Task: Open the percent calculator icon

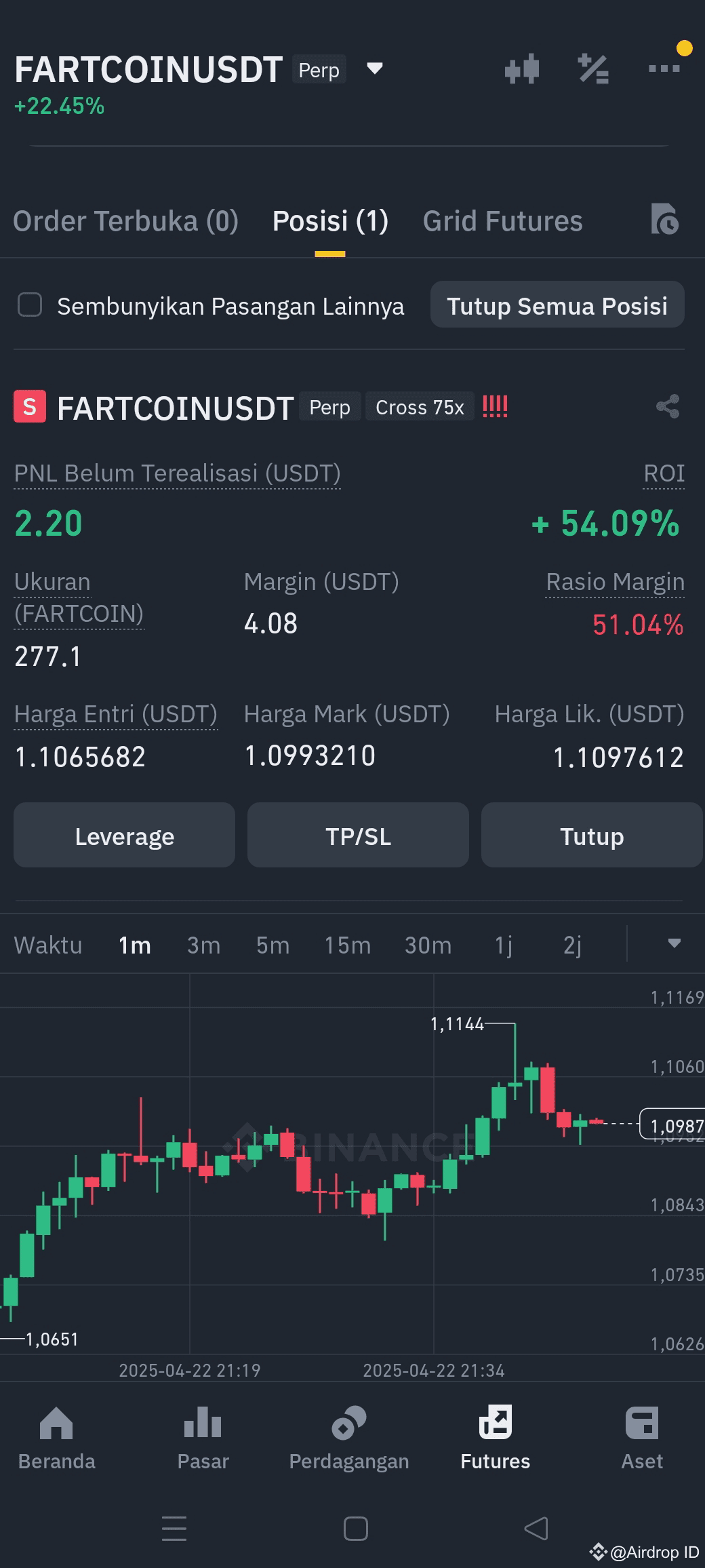Action: [593, 68]
